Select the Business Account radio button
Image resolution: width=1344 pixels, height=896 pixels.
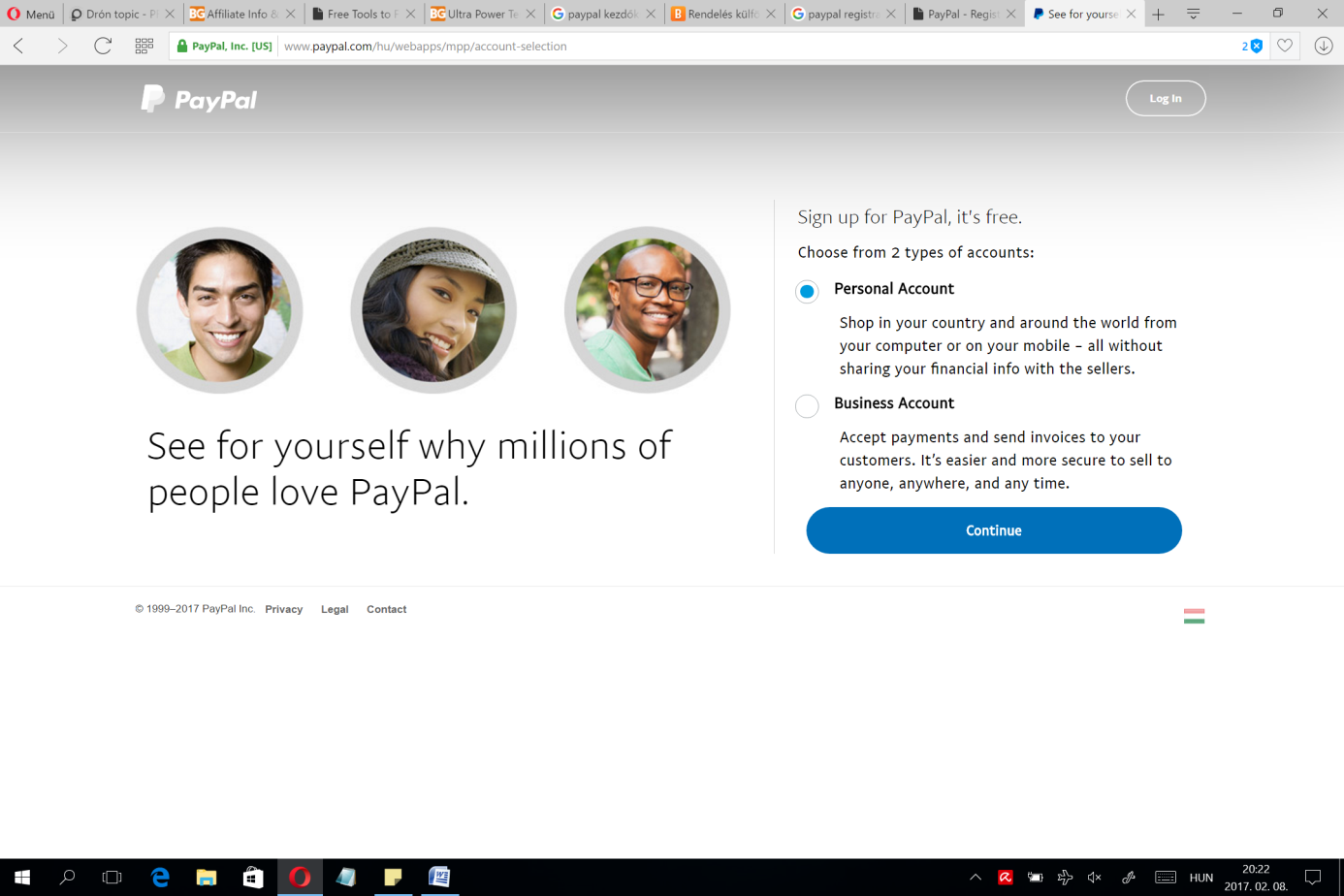coord(807,405)
